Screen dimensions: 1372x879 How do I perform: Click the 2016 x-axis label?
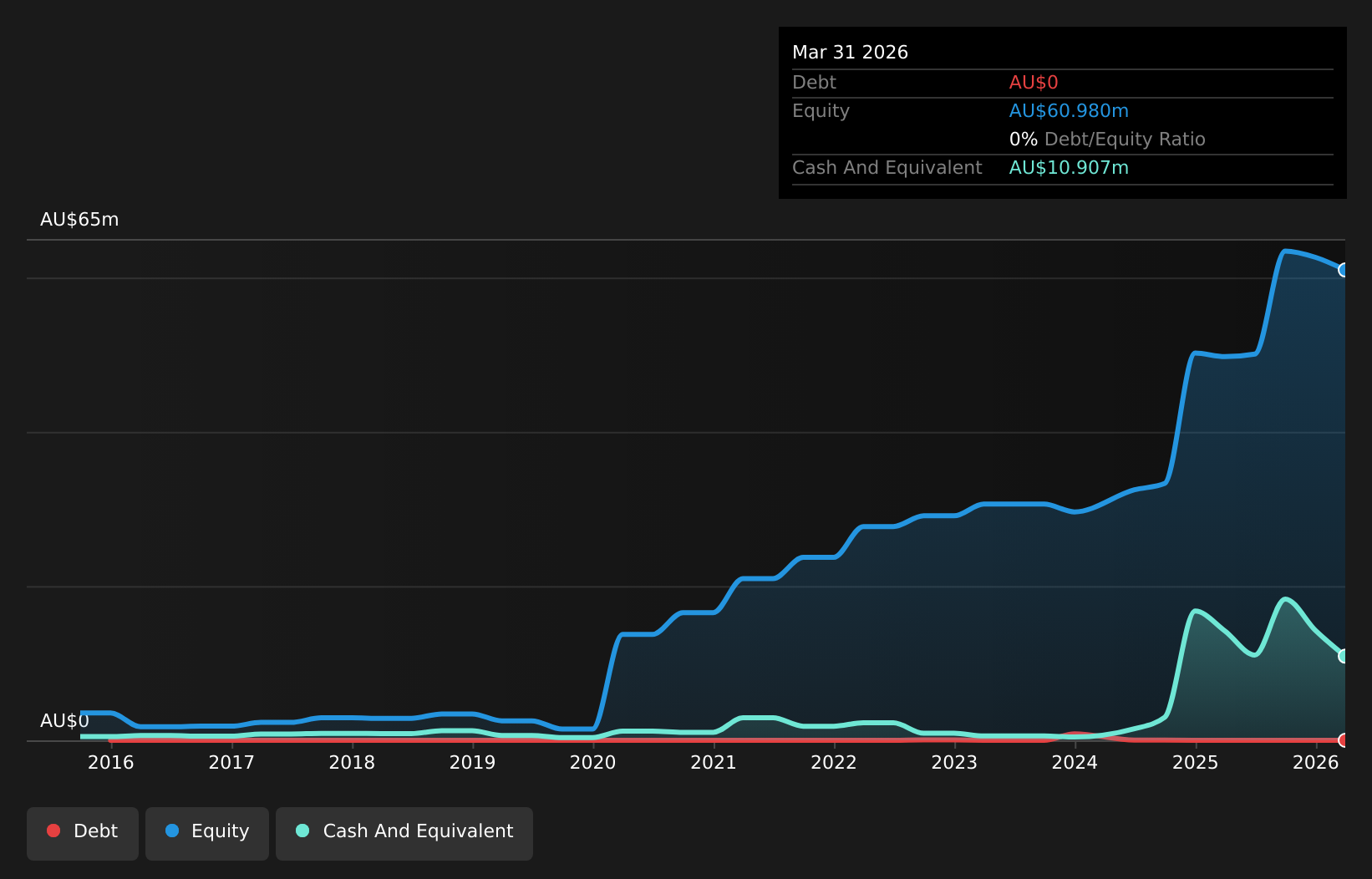111,762
